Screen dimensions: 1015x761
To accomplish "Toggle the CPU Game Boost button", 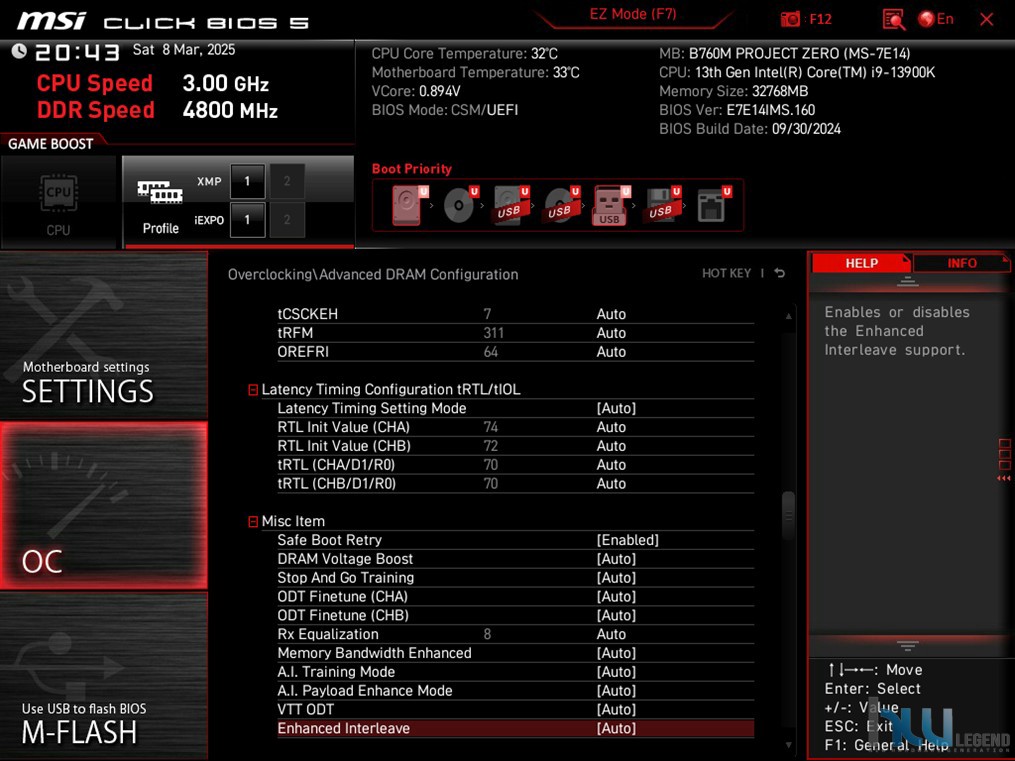I will (x=58, y=203).
